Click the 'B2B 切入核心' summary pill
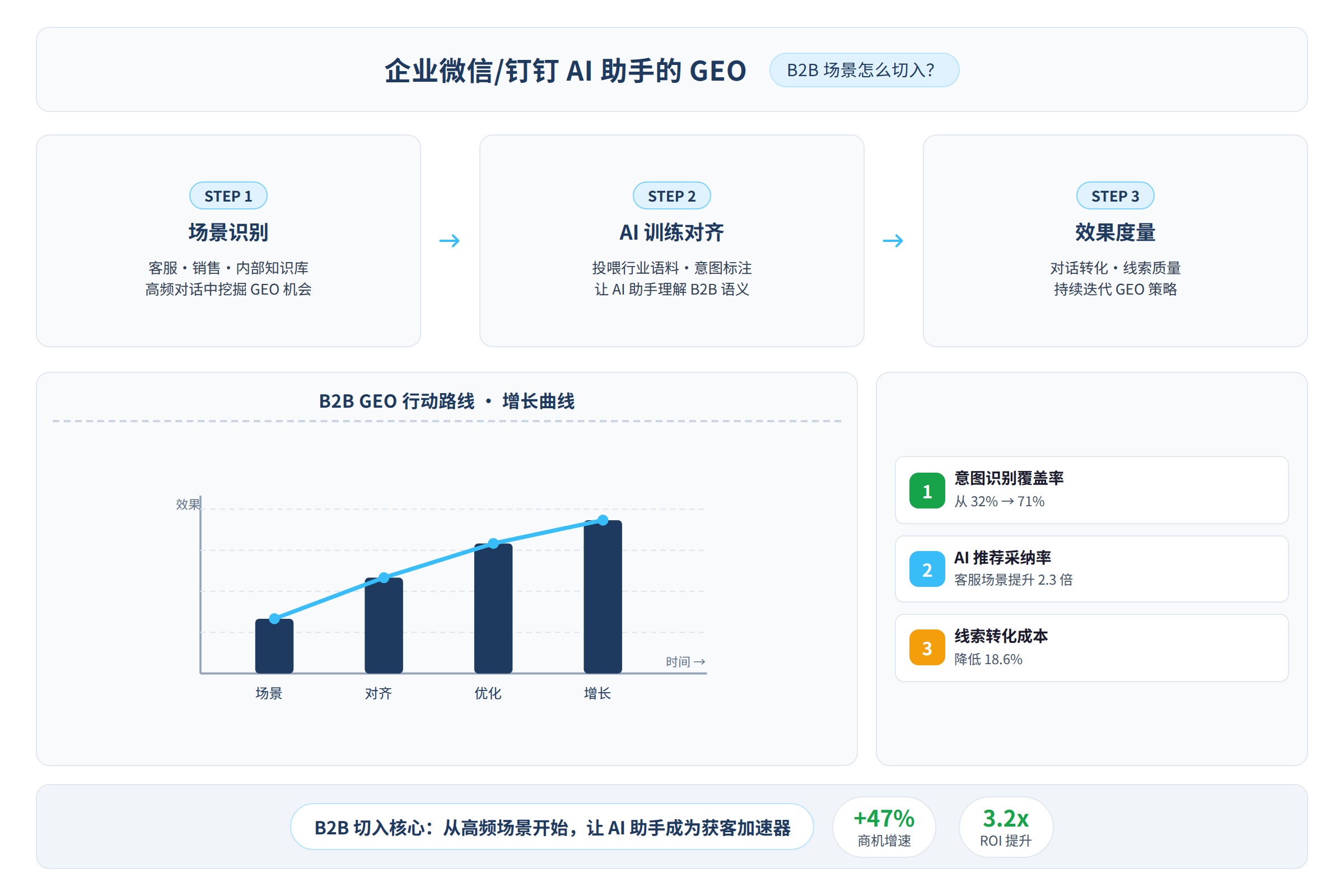This screenshot has height=896, width=1344. coord(552,827)
